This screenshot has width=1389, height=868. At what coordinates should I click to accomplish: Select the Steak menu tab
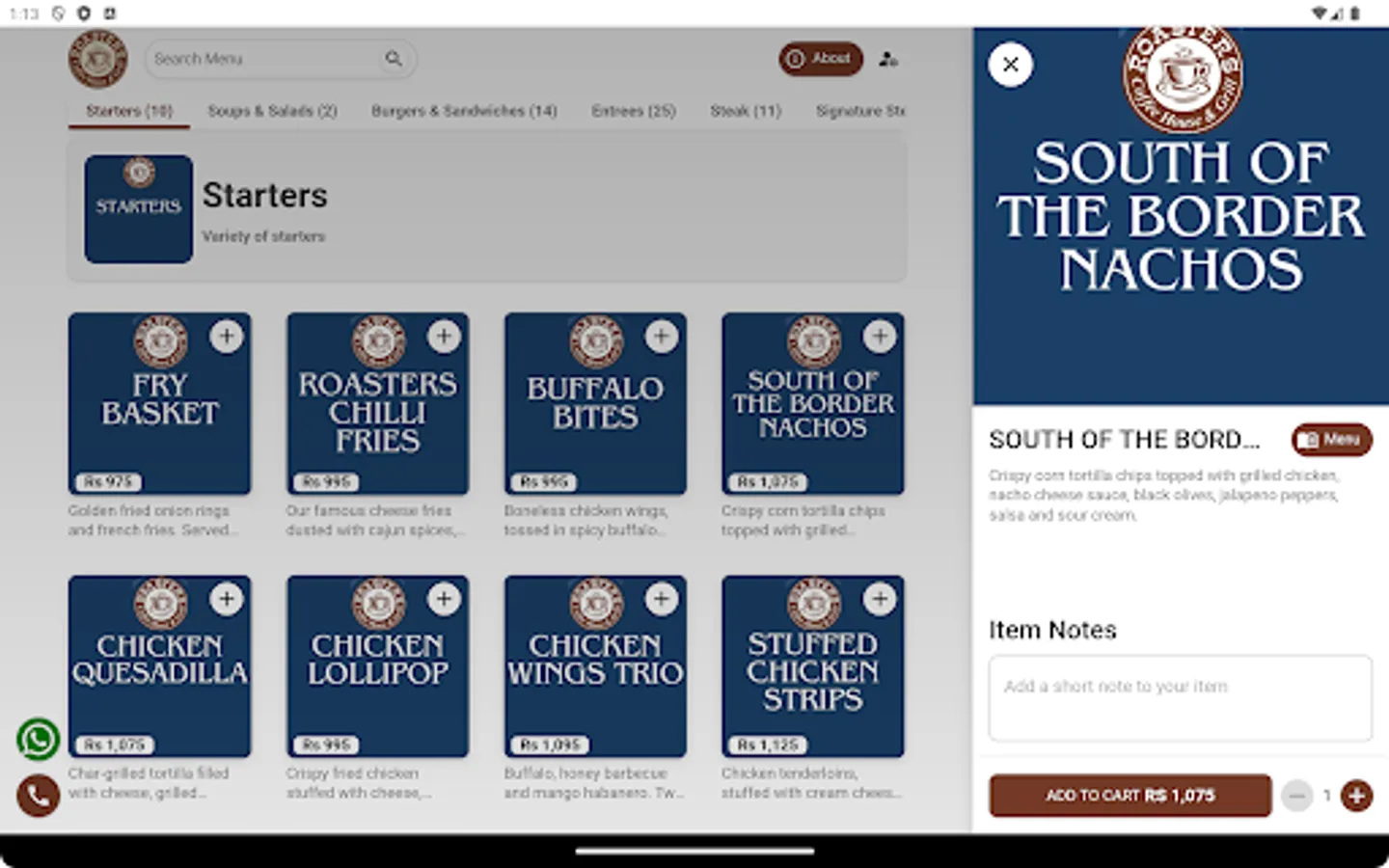pyautogui.click(x=745, y=111)
